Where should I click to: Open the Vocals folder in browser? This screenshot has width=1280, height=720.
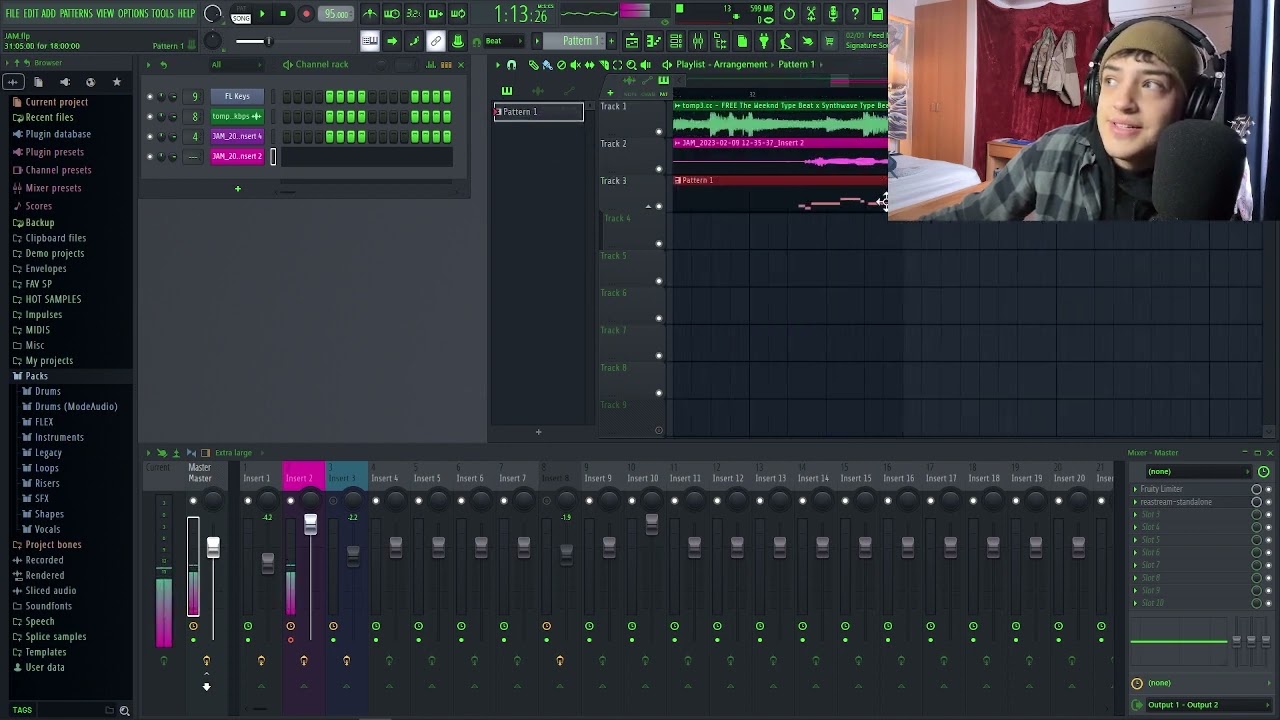[47, 529]
